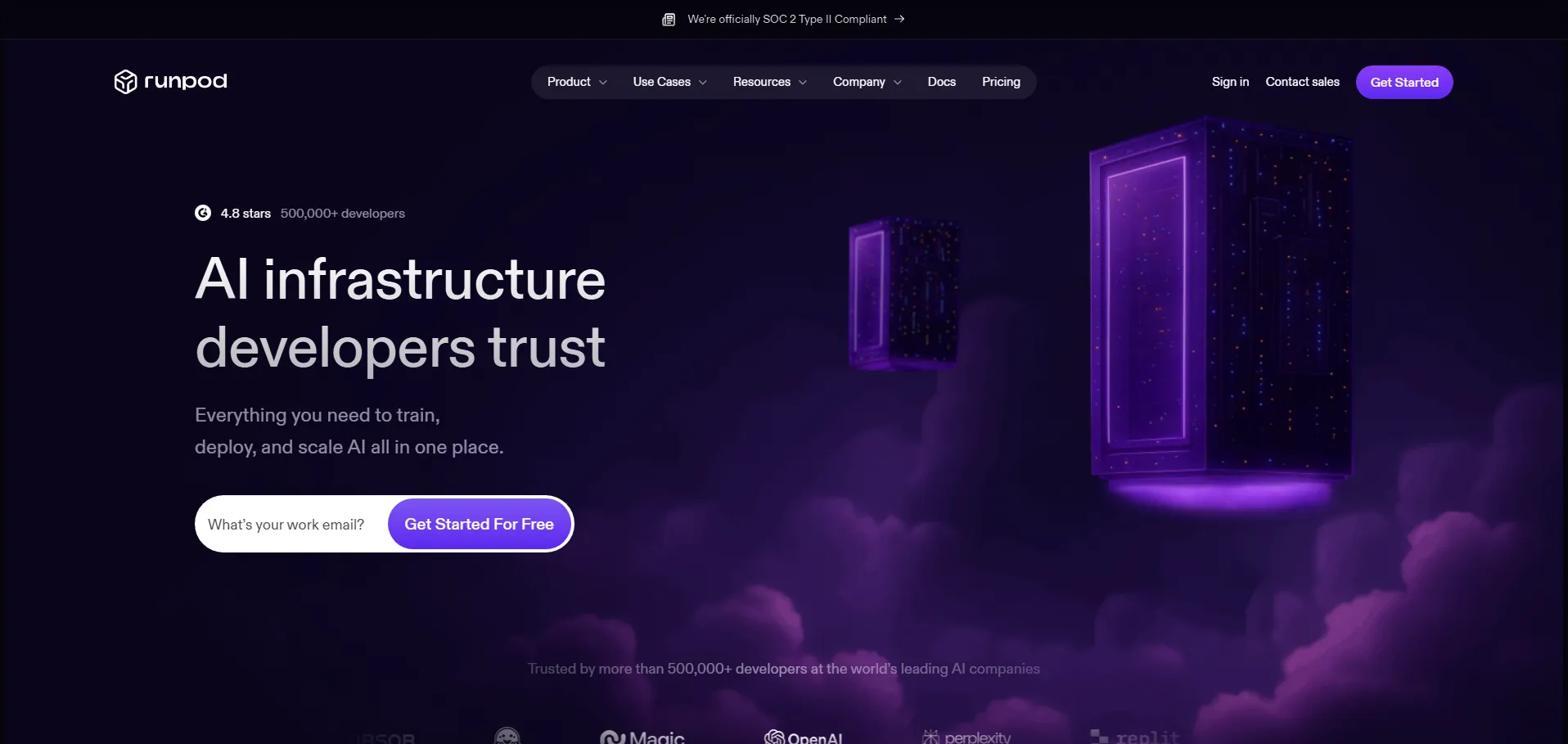The width and height of the screenshot is (1568, 744).
Task: Expand the Product dropdown menu
Action: pos(577,82)
